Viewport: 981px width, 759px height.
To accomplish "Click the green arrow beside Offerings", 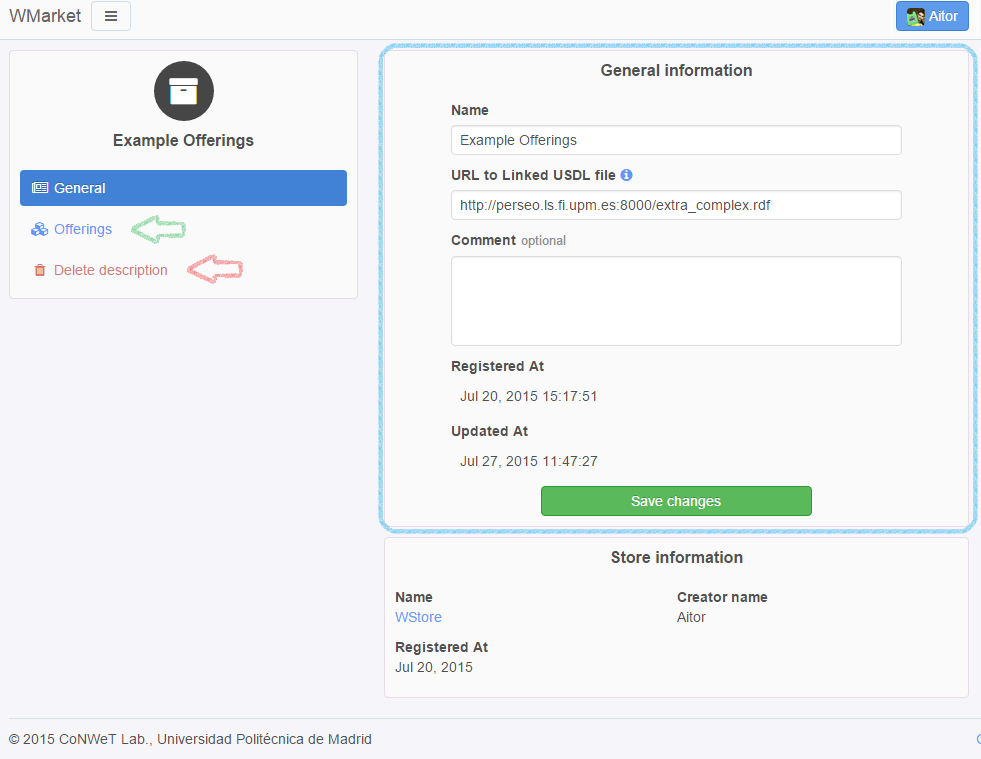I will [x=159, y=229].
